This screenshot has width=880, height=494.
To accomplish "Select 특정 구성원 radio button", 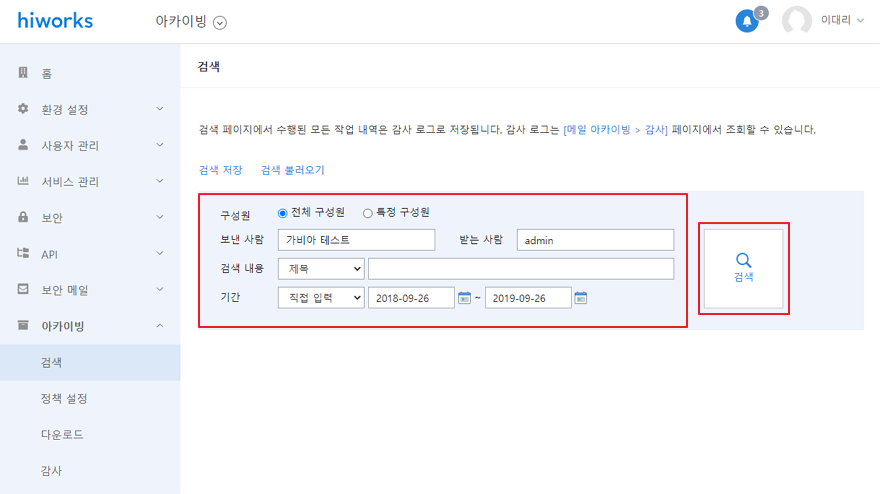I will tap(368, 213).
